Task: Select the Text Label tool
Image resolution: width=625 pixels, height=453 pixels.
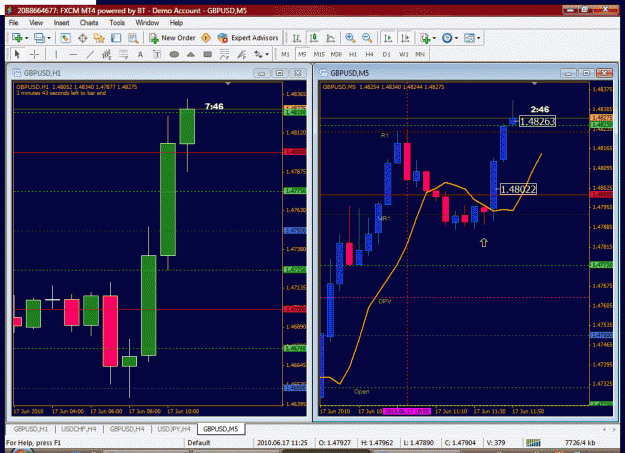Action: pyautogui.click(x=157, y=54)
